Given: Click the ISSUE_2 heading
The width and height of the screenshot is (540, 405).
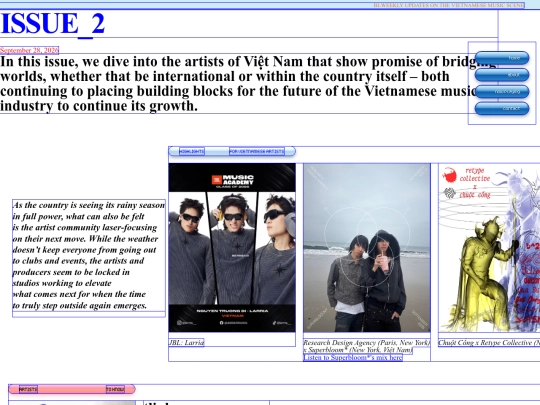Looking at the screenshot, I should [x=53, y=23].
